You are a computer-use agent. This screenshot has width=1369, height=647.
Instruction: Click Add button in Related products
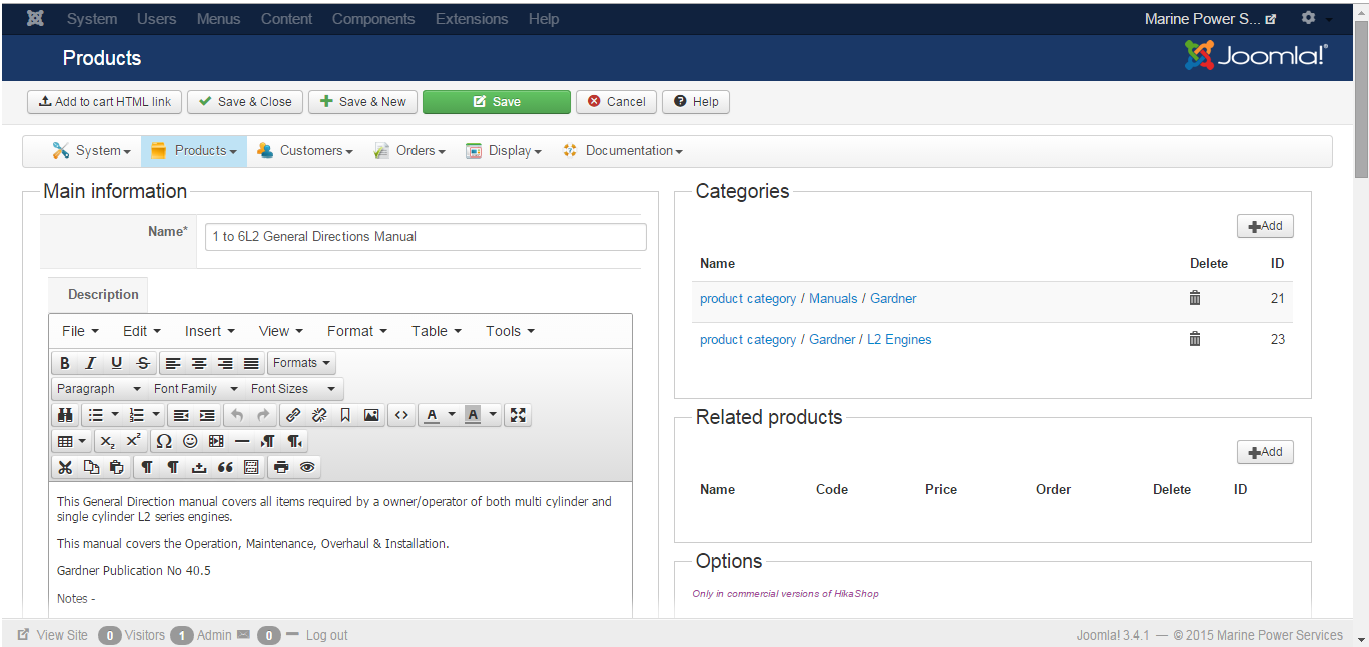[x=1265, y=452]
